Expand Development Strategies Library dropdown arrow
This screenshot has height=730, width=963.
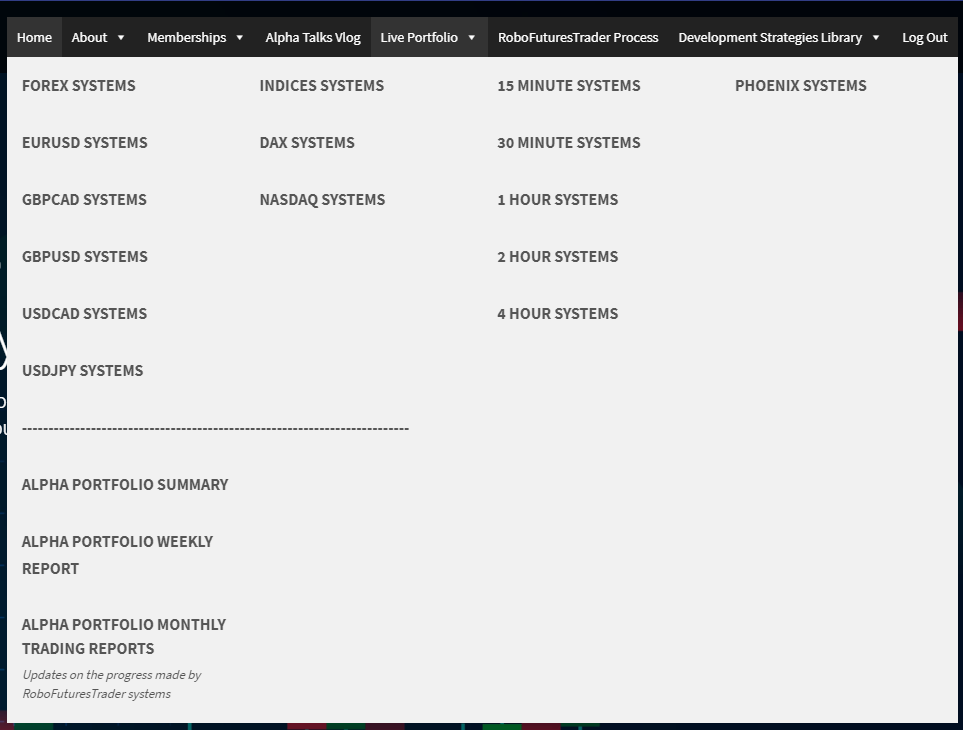[x=876, y=37]
